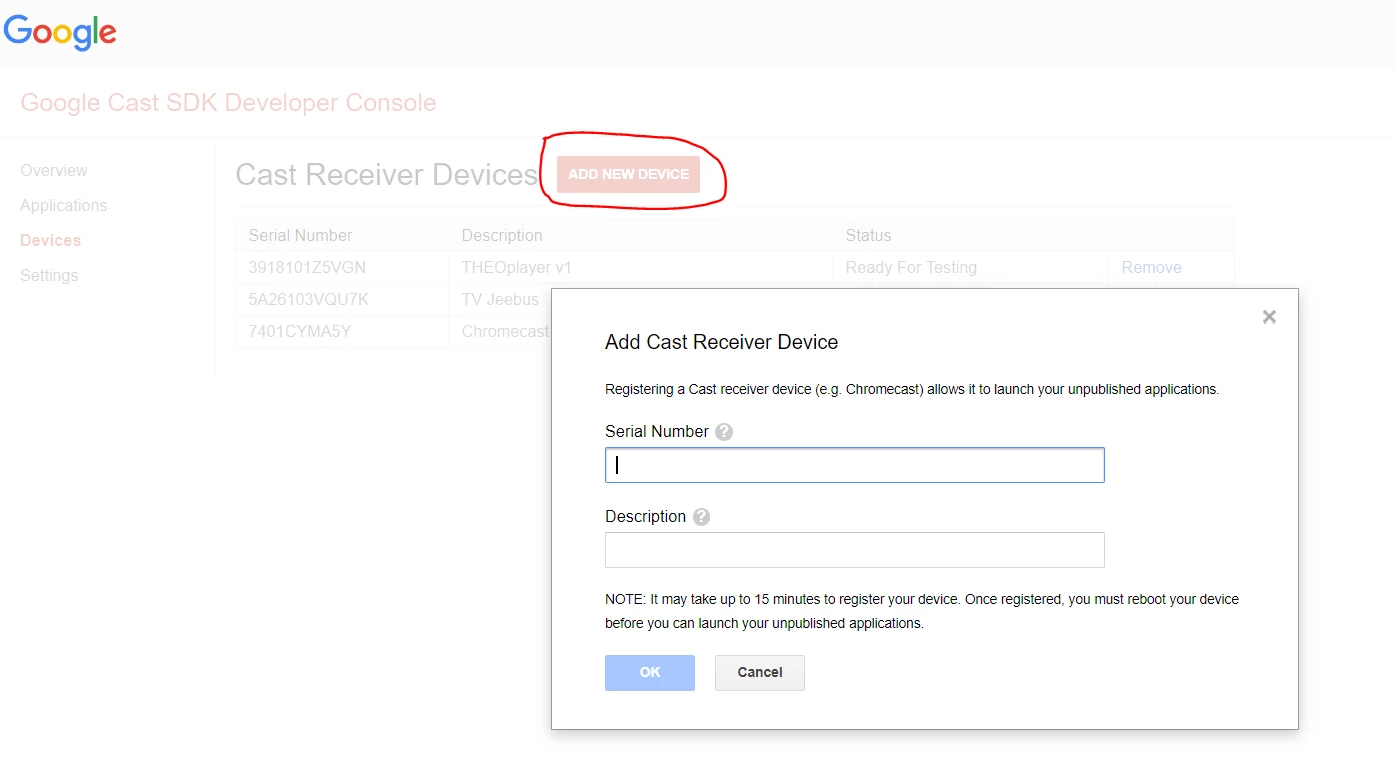Click the Cancel button

pyautogui.click(x=759, y=672)
